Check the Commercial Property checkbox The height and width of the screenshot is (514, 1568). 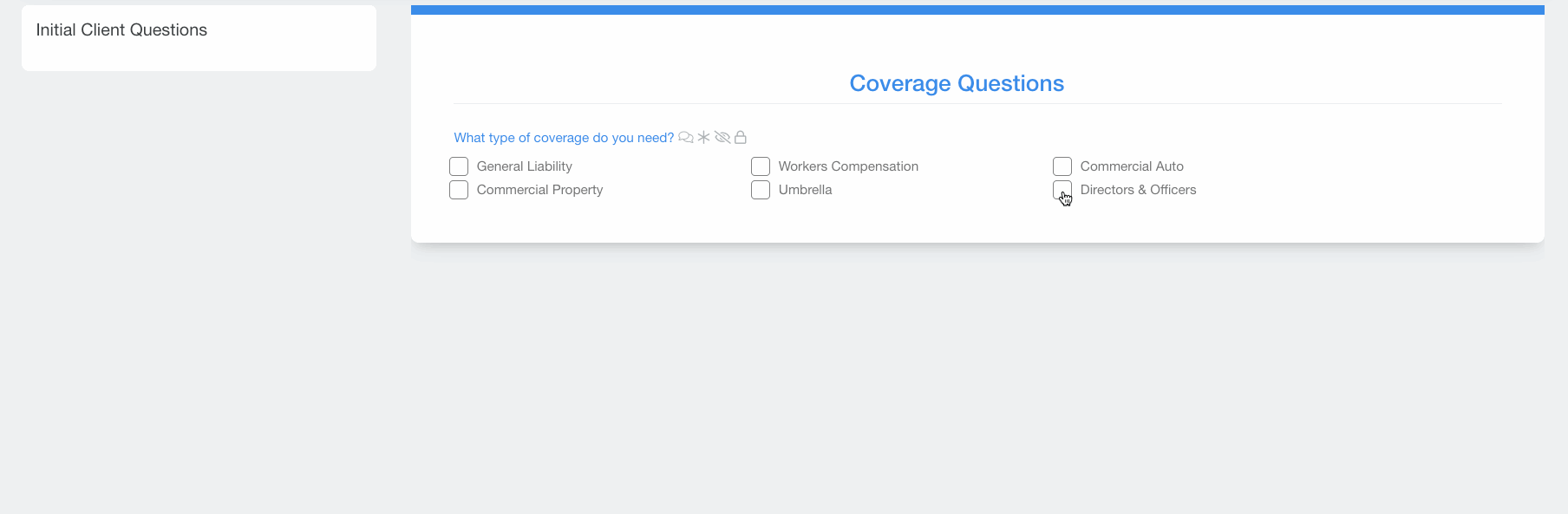459,190
